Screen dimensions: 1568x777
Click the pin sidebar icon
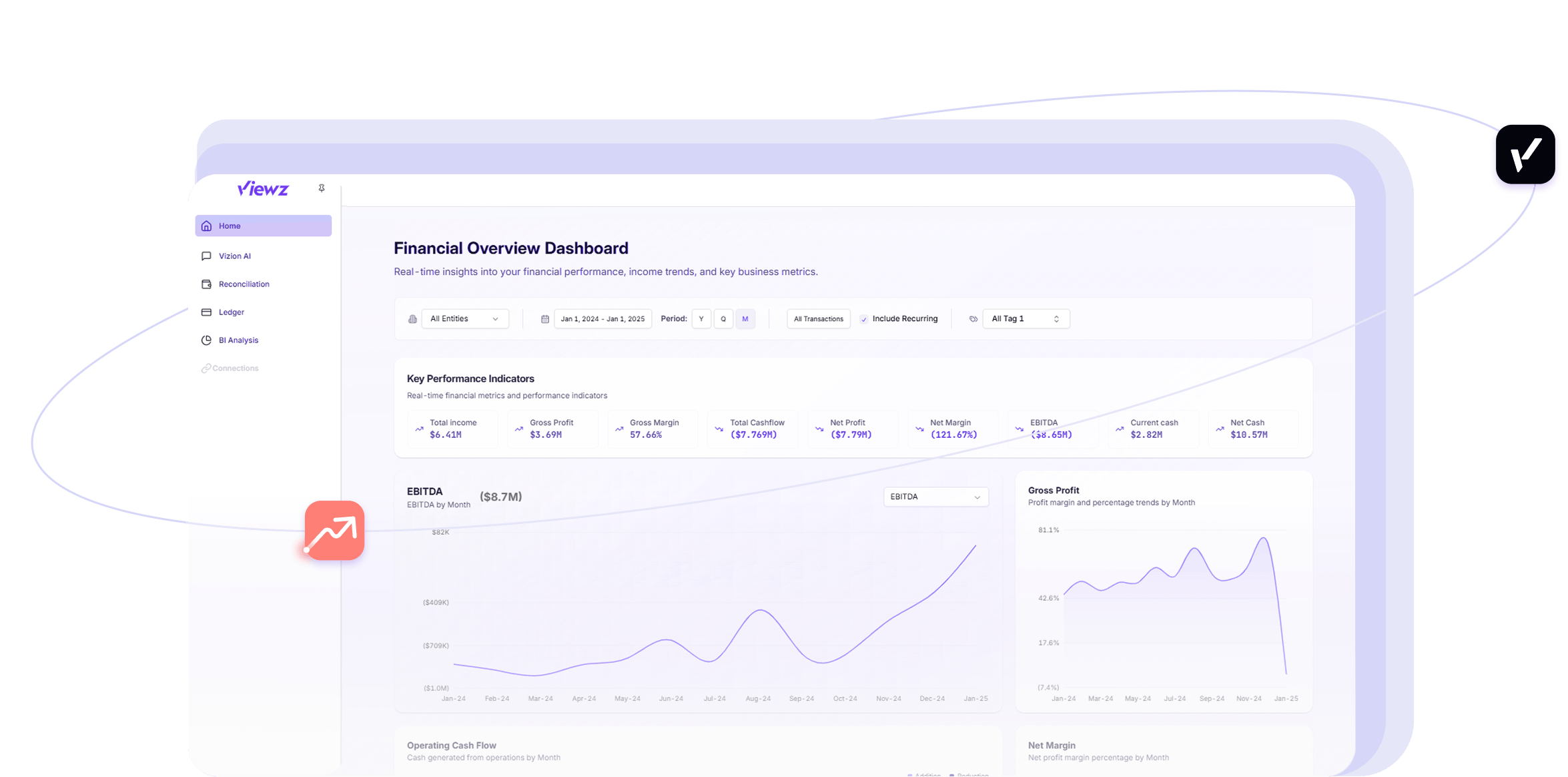(322, 189)
